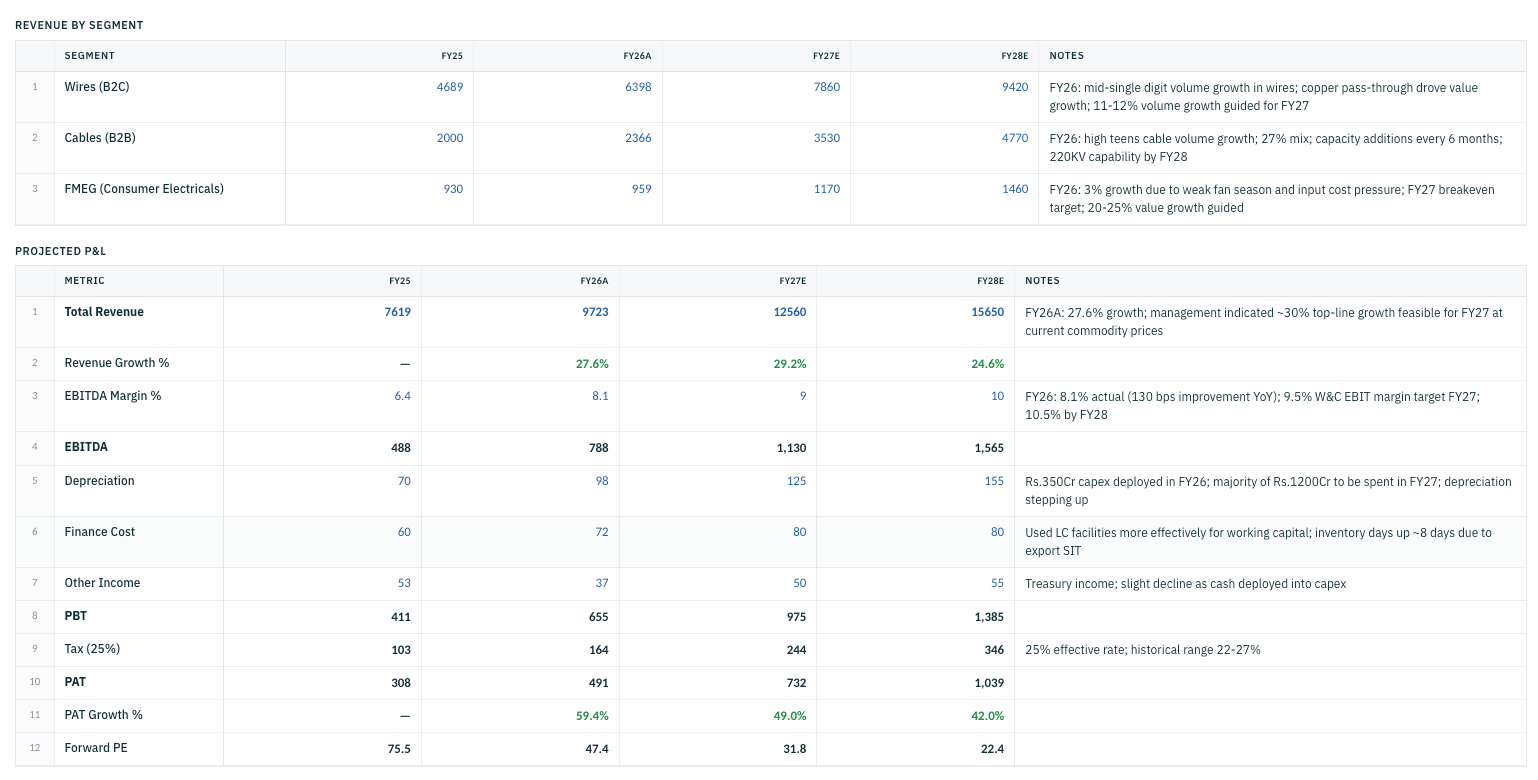
Task: Click the NOTES header in Revenue by Segment
Action: [1066, 56]
